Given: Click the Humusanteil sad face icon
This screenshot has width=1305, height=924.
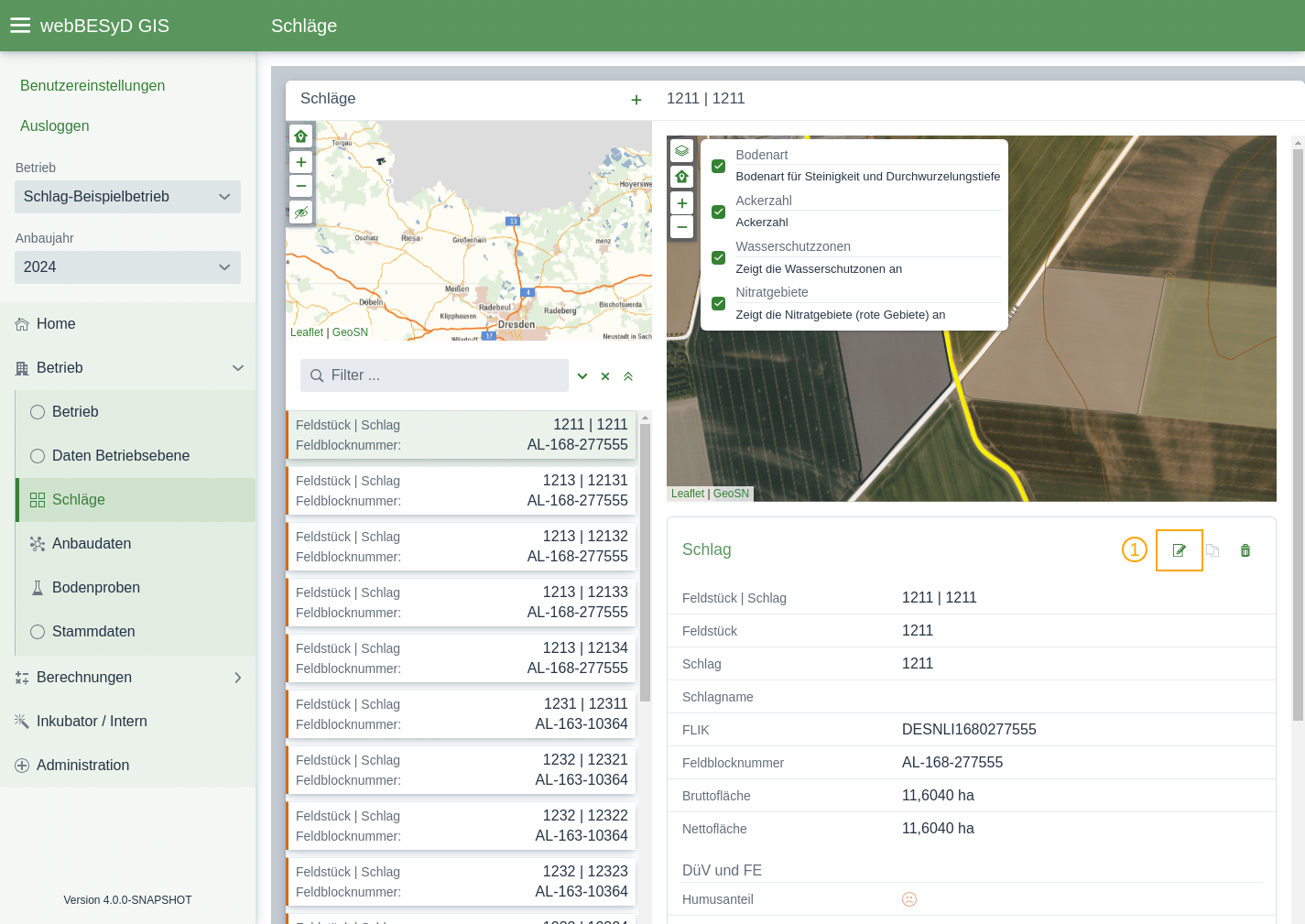Looking at the screenshot, I should (x=909, y=899).
